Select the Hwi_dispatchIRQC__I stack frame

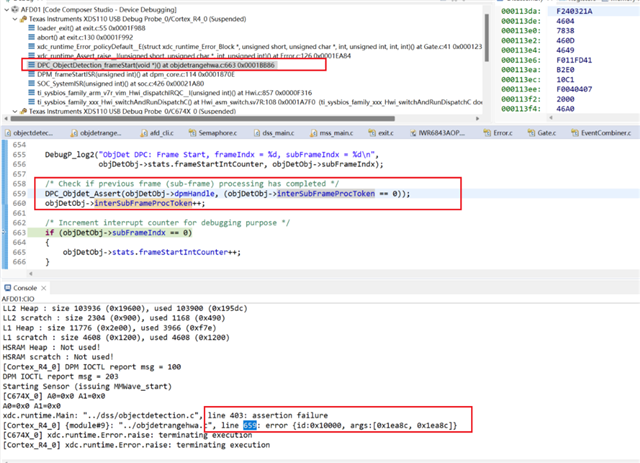point(174,93)
